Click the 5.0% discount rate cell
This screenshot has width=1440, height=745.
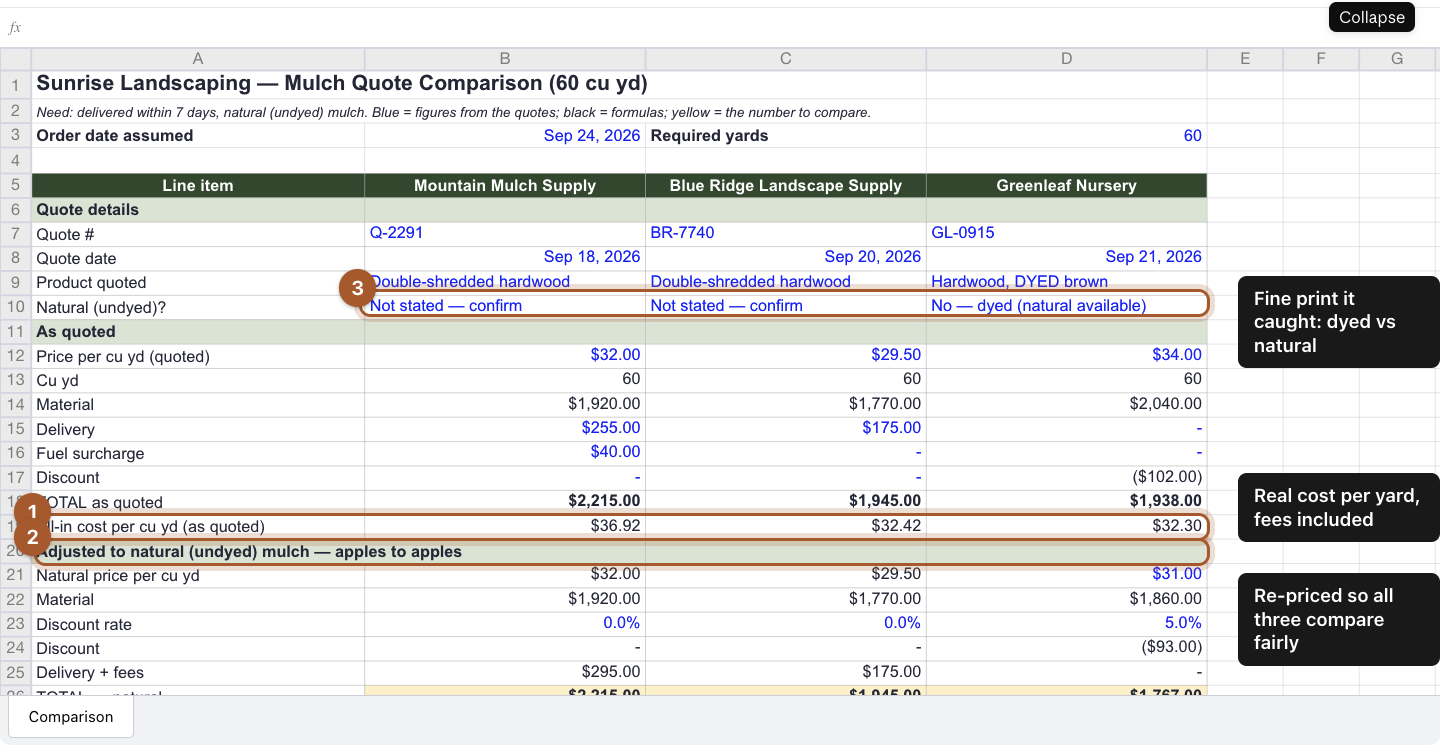tap(1067, 624)
